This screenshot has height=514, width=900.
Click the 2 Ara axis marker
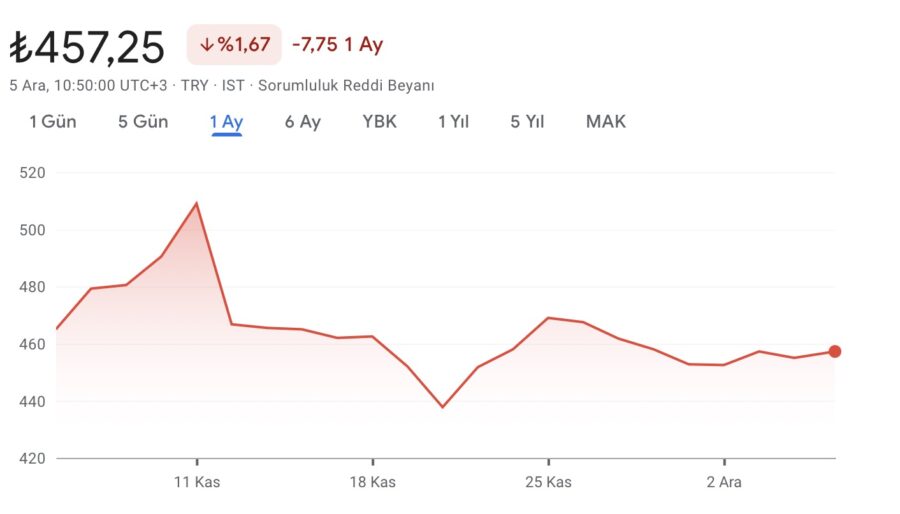tap(724, 482)
